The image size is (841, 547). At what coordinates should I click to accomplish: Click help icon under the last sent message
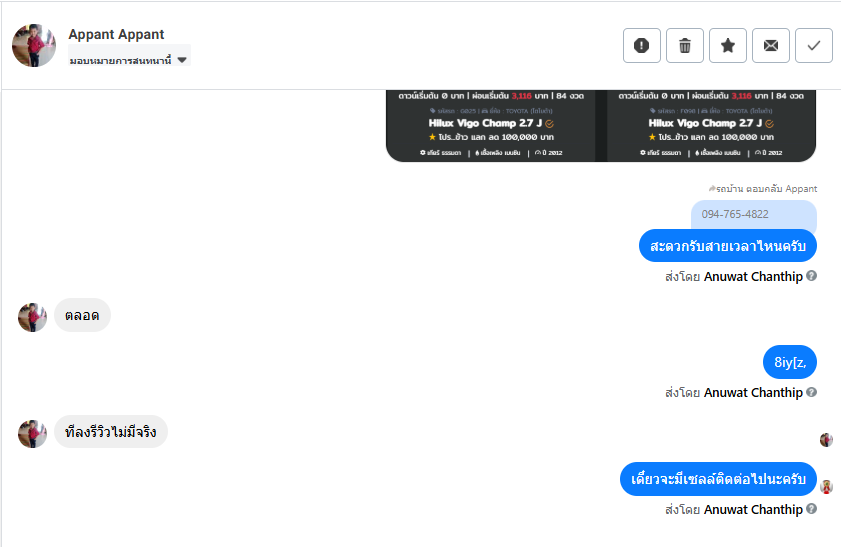tap(812, 509)
